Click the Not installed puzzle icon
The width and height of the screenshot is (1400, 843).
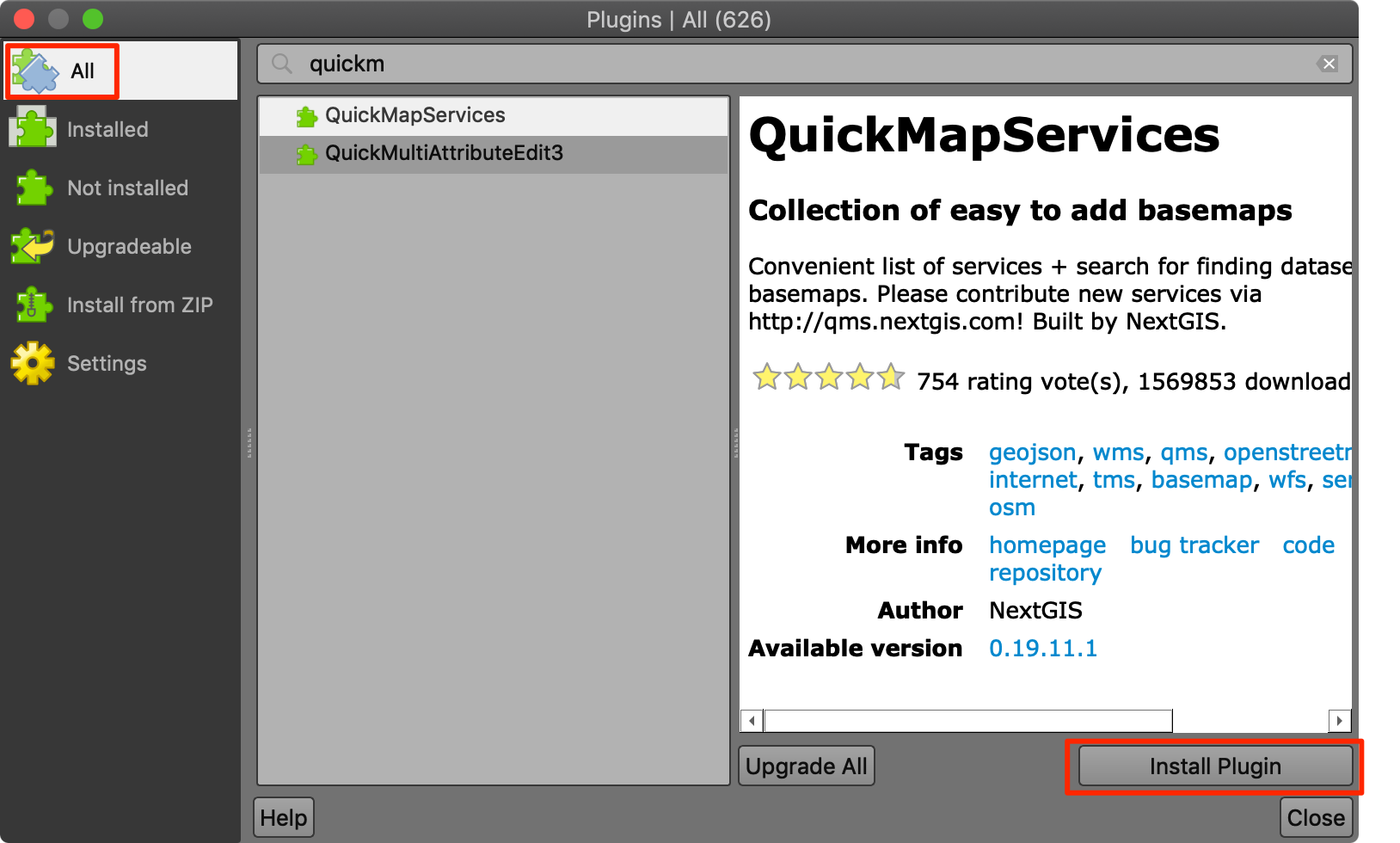33,188
